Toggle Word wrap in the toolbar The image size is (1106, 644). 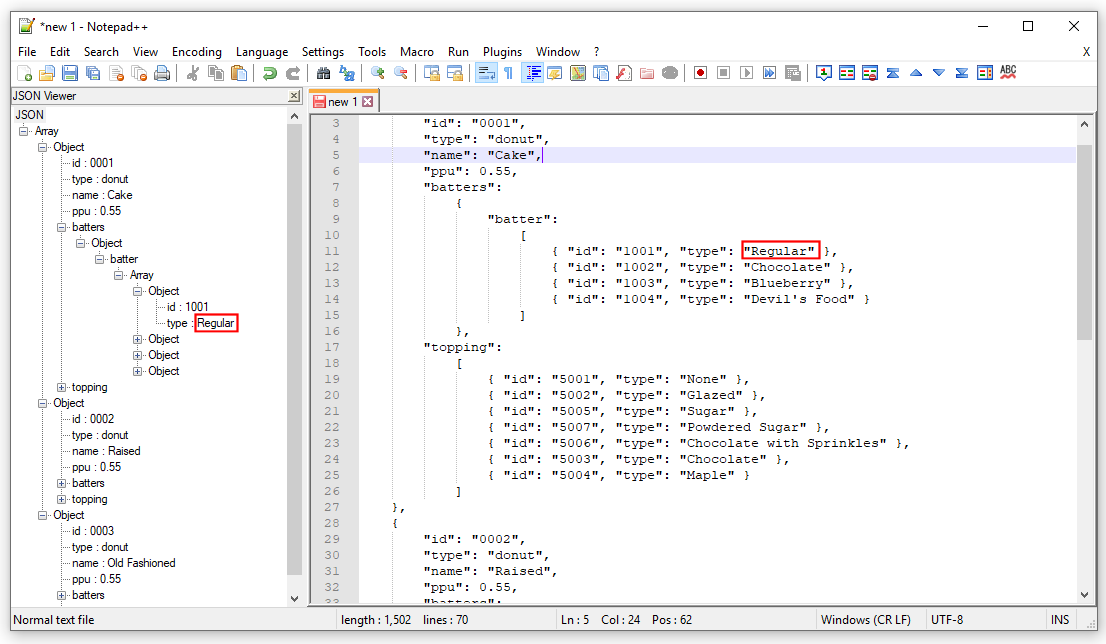tap(486, 73)
